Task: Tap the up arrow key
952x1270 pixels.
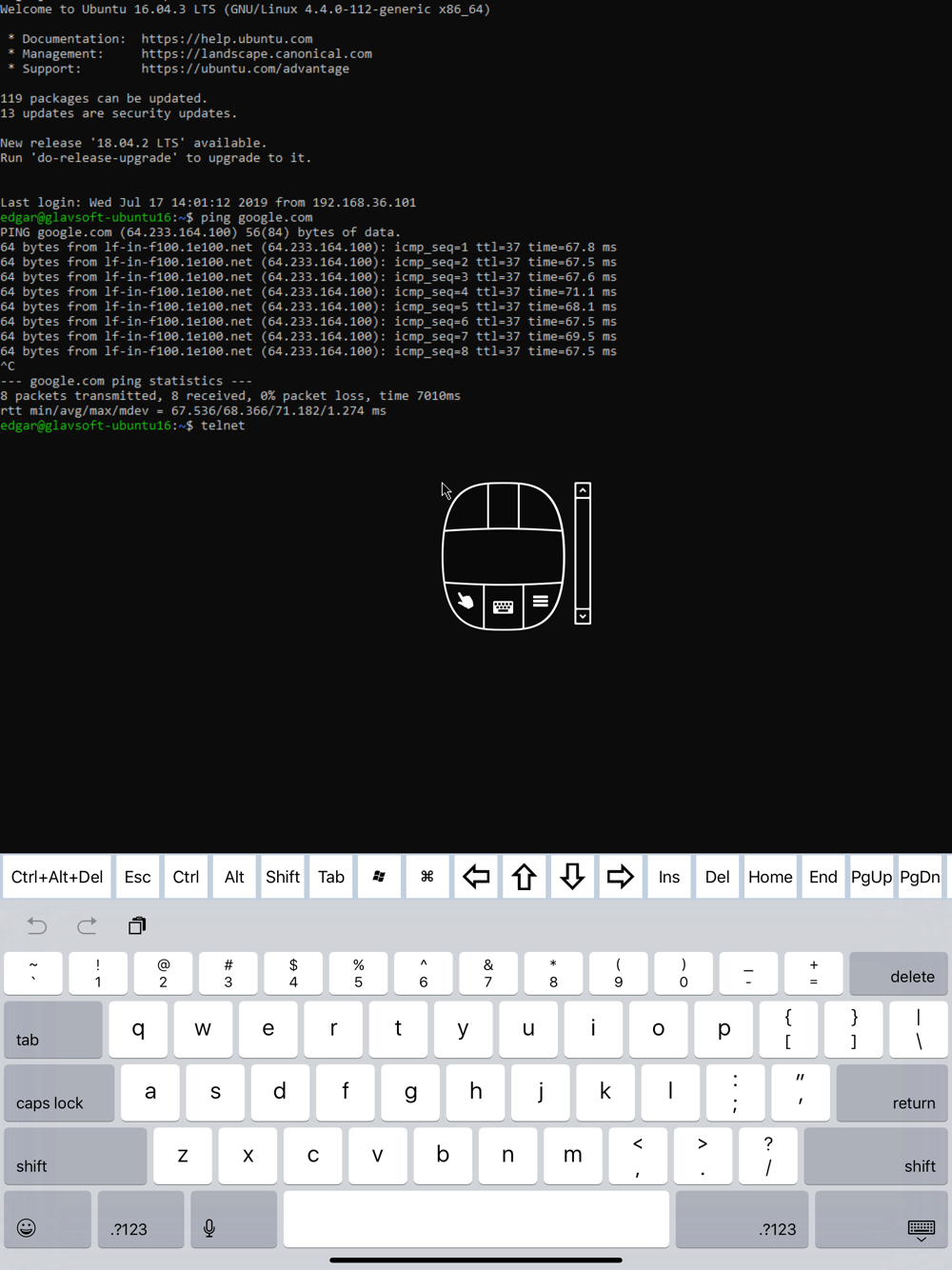Action: click(x=525, y=877)
